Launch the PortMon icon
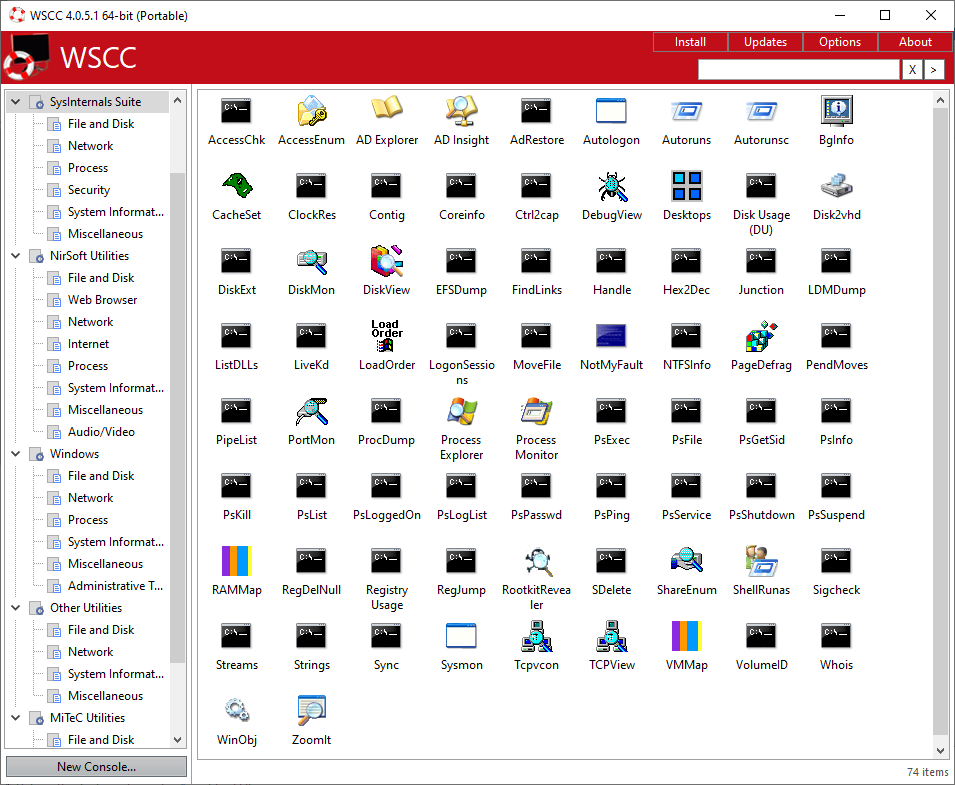The width and height of the screenshot is (955, 785). click(x=311, y=411)
